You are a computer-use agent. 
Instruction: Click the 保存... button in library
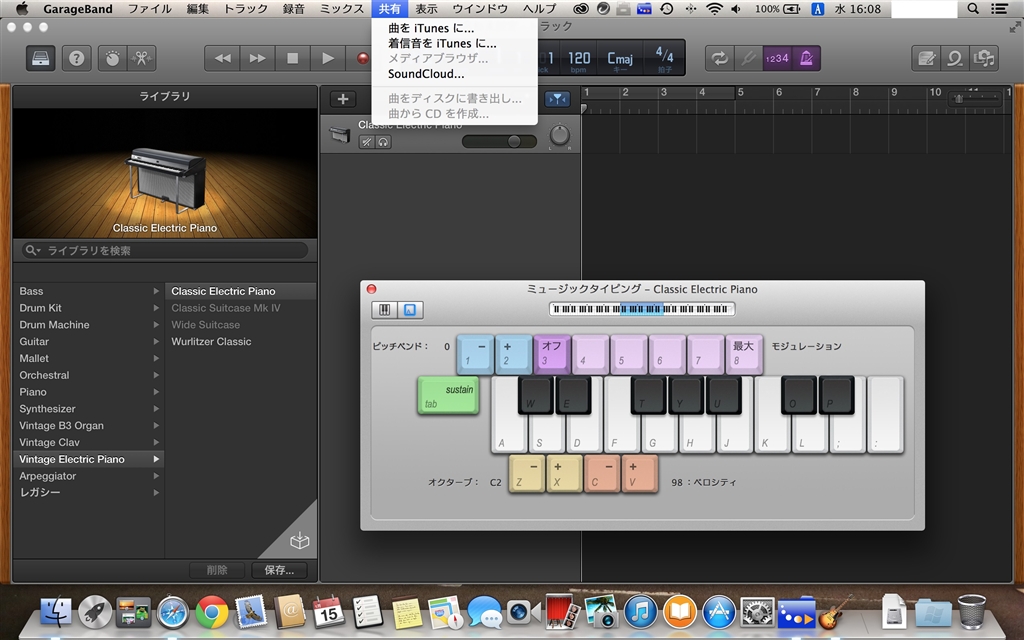click(x=279, y=570)
